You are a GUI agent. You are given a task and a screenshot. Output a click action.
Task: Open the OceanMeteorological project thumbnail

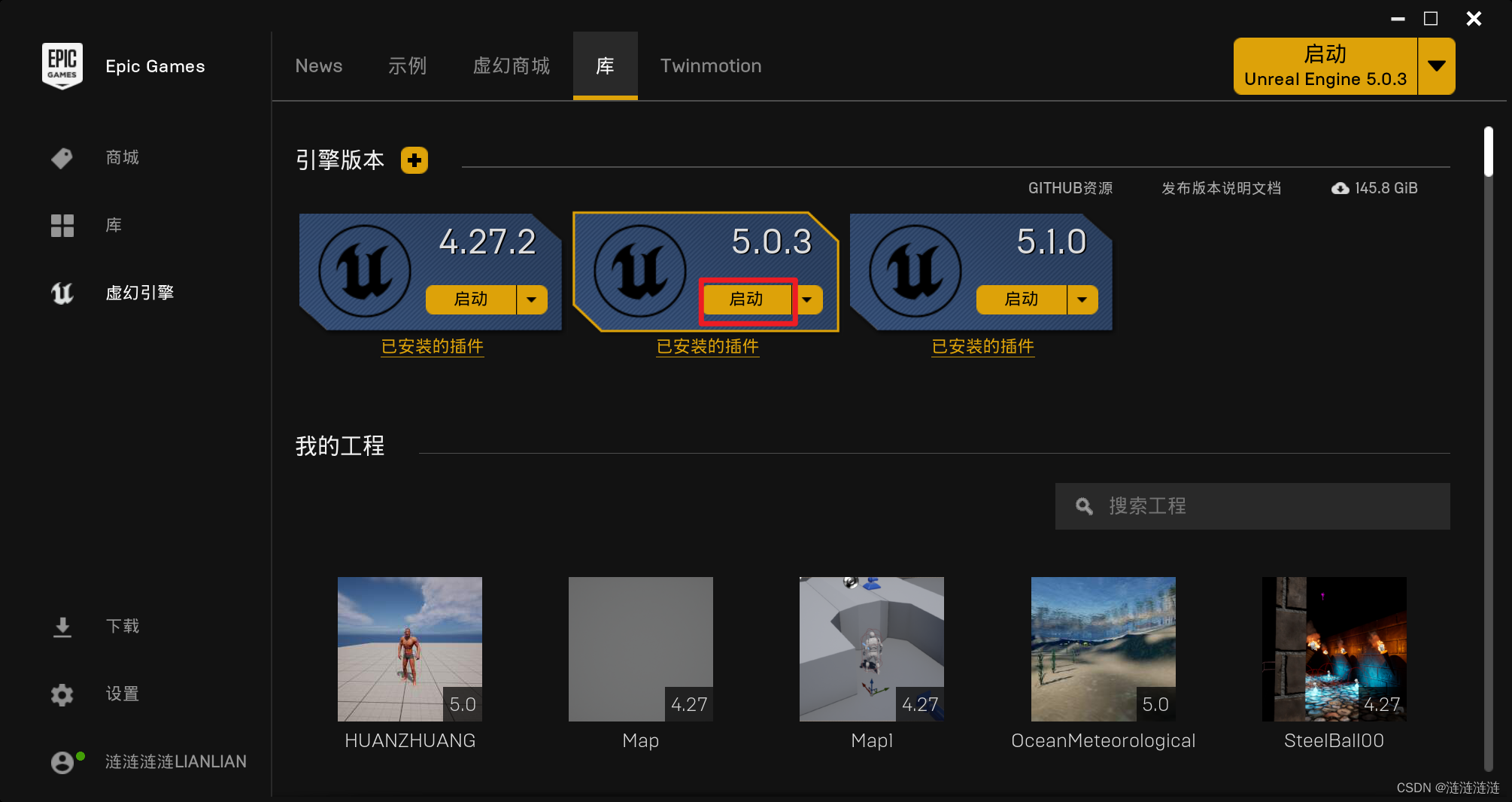click(1104, 649)
